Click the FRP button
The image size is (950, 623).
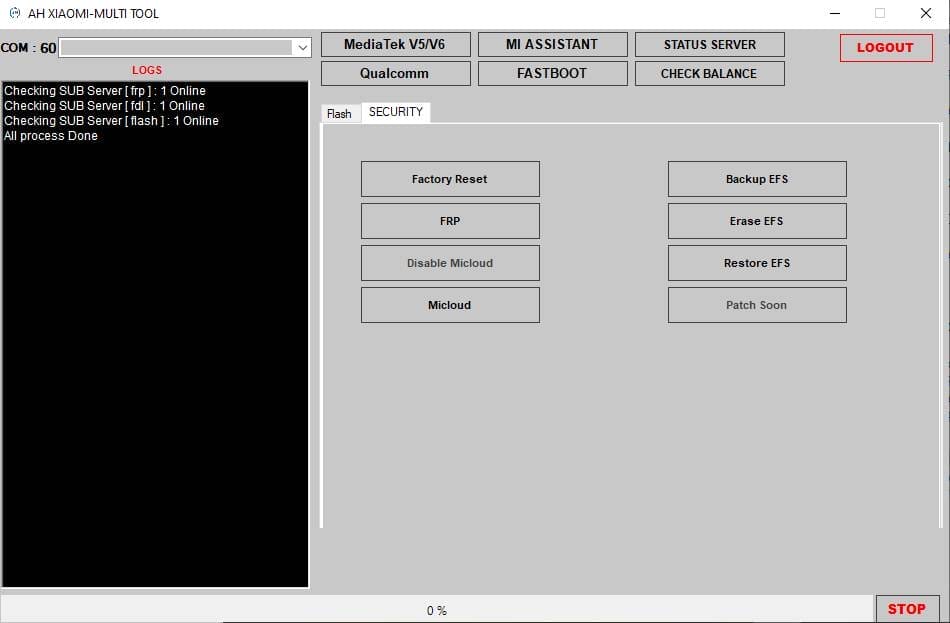coord(450,221)
